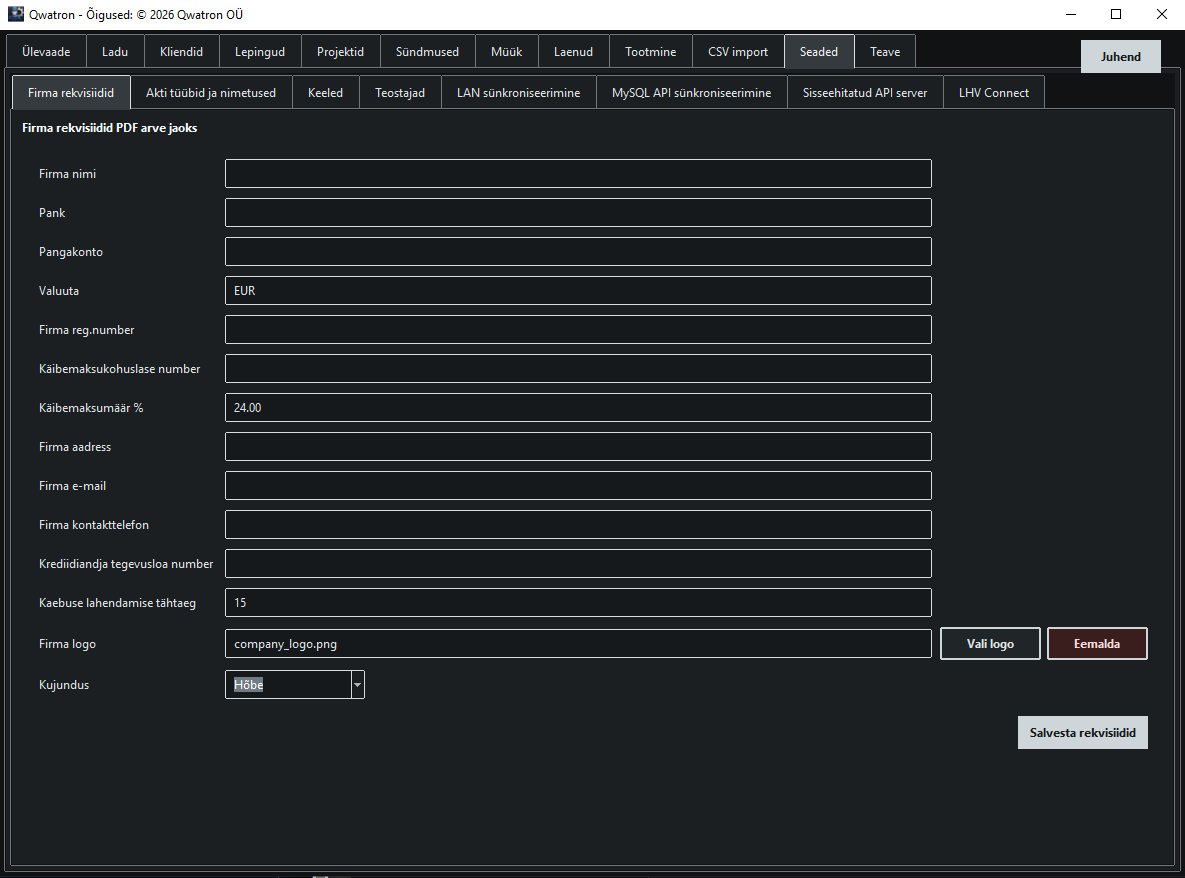Click the Qwatron app icon in title bar
This screenshot has height=878, width=1185.
[15, 14]
